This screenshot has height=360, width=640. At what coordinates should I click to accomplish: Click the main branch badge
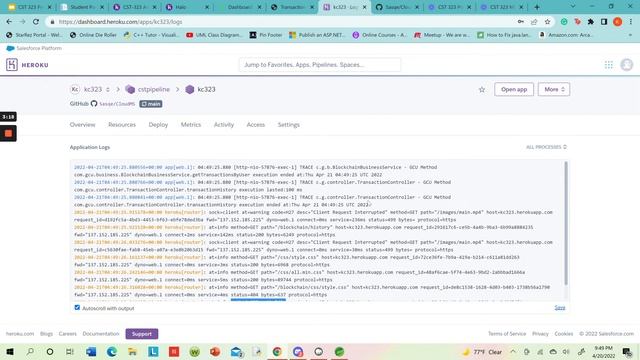point(151,104)
